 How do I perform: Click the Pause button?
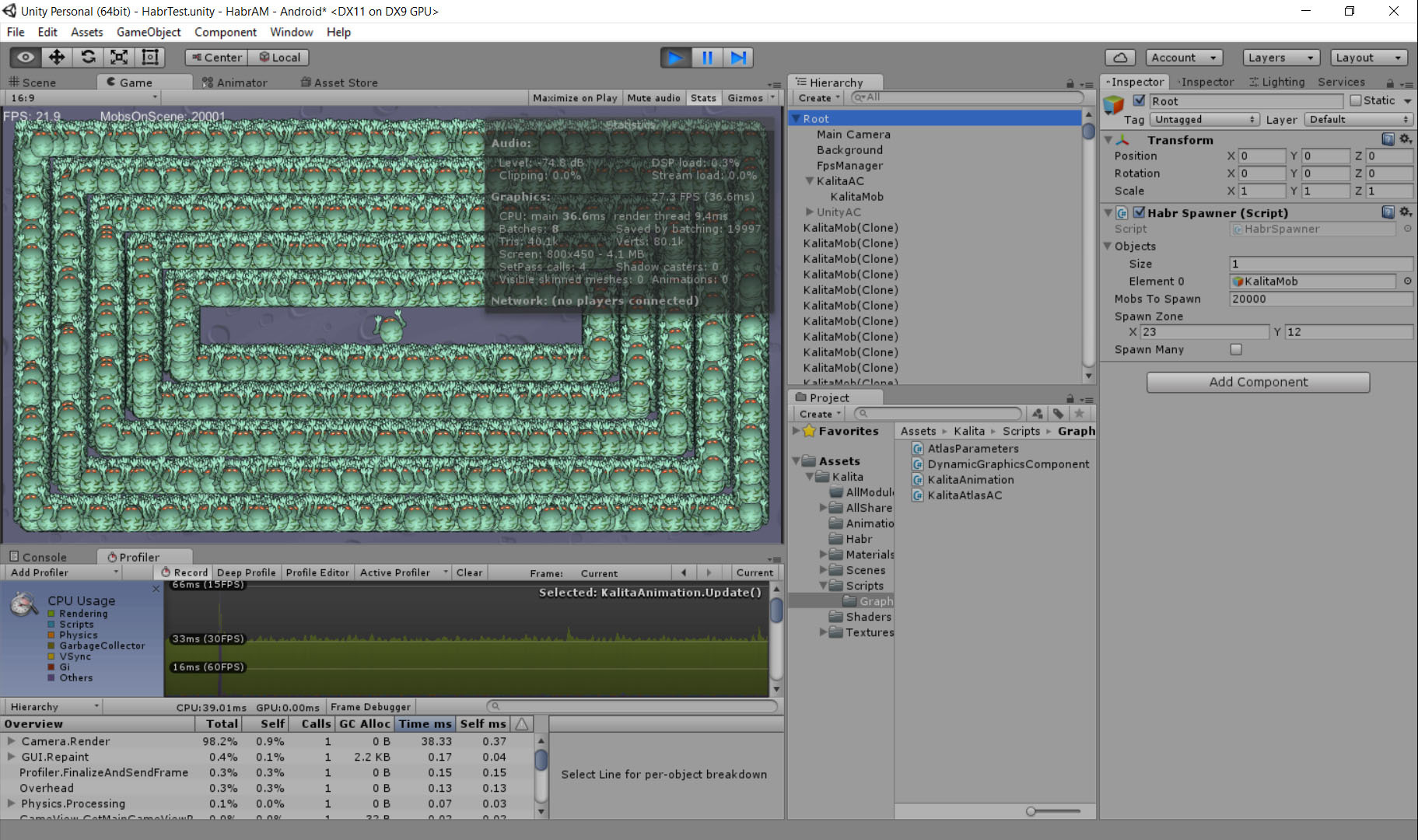(707, 58)
